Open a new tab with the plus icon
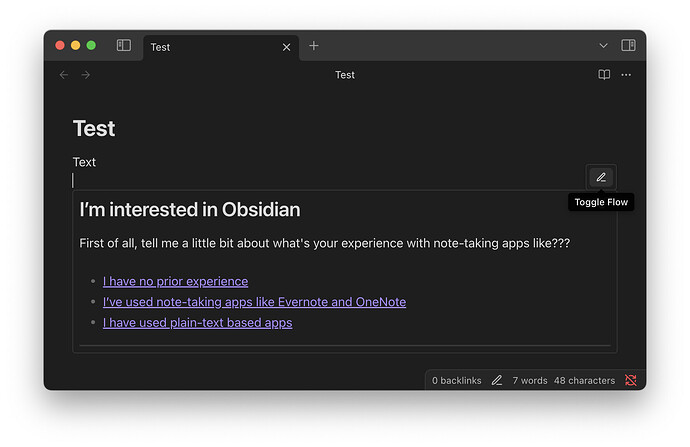This screenshot has width=690, height=447. tap(313, 46)
